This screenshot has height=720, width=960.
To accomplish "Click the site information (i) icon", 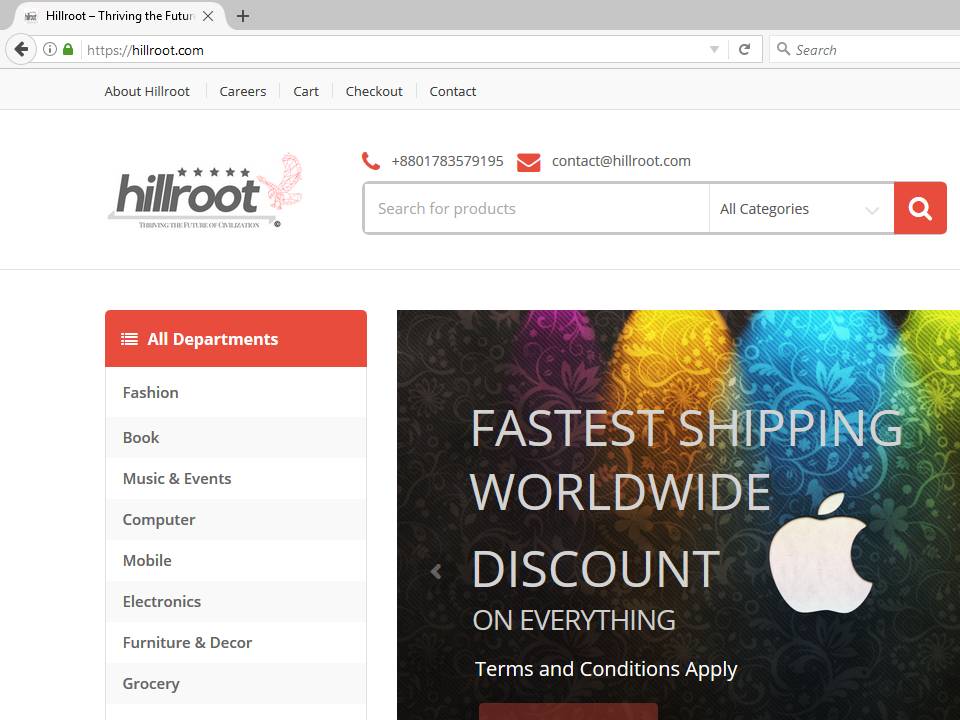I will coord(50,49).
